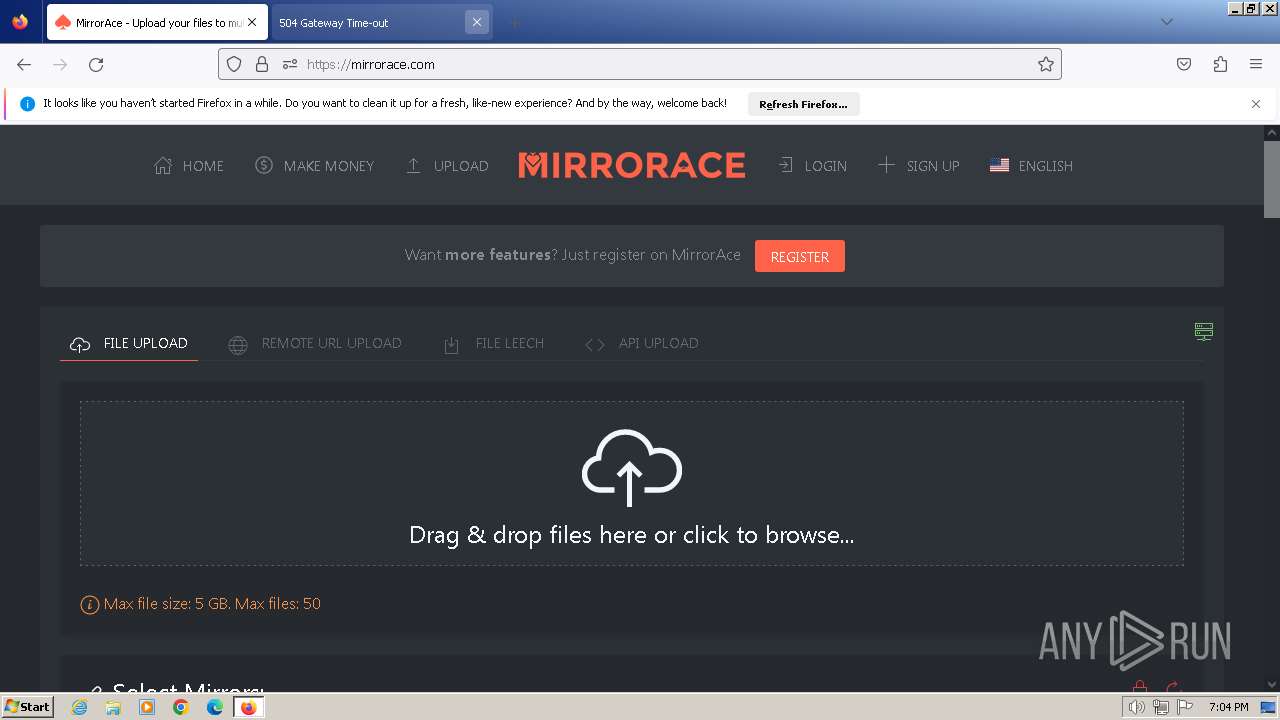1280x720 pixels.
Task: Click the scrollbar up arrow
Action: click(x=1272, y=132)
